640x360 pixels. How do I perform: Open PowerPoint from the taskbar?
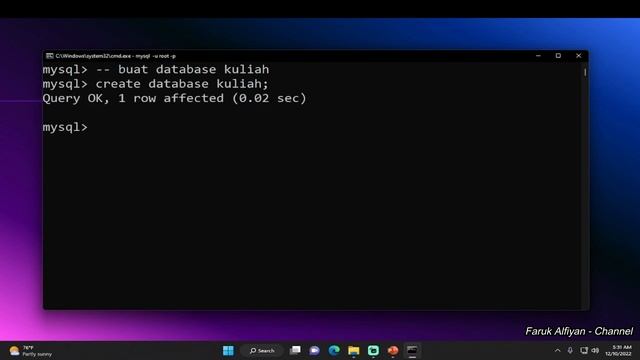[x=393, y=351]
